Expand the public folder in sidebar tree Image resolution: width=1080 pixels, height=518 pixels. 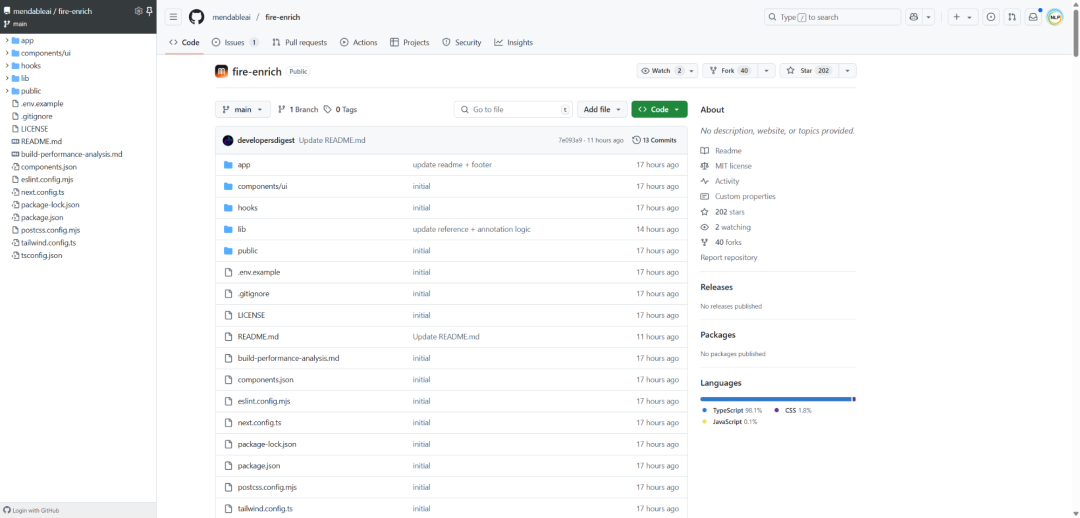(x=7, y=91)
